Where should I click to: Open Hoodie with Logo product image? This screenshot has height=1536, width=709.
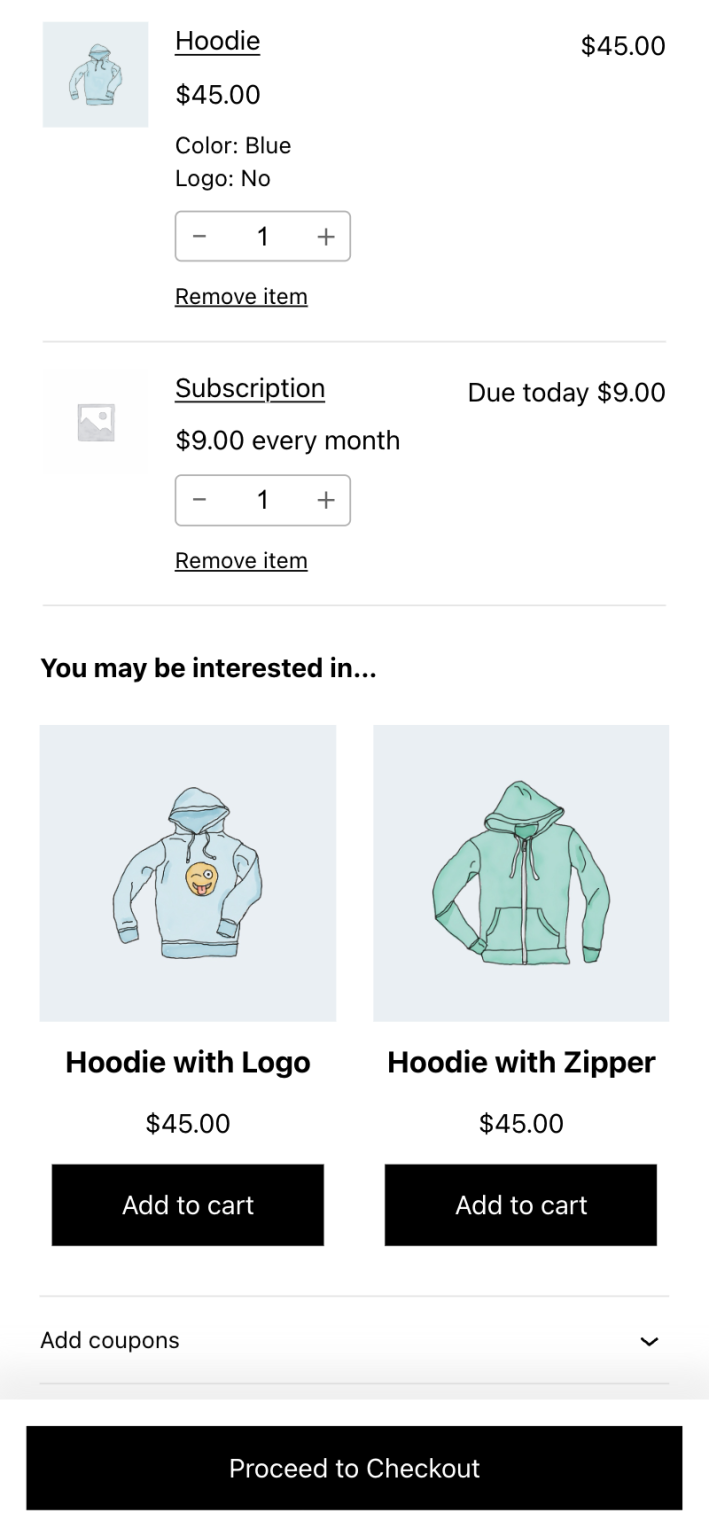(x=188, y=873)
